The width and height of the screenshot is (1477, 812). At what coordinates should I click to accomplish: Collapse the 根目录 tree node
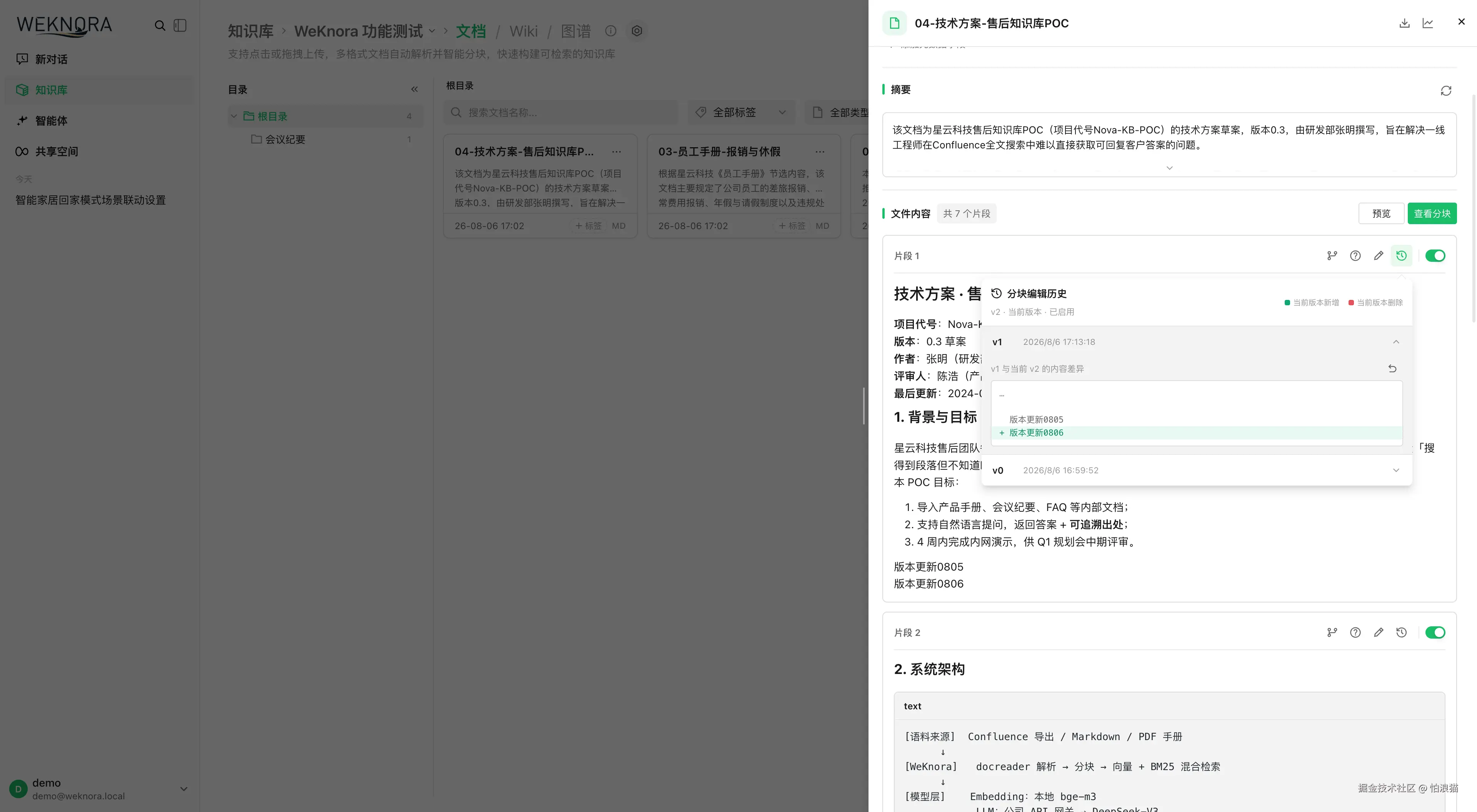coord(234,116)
